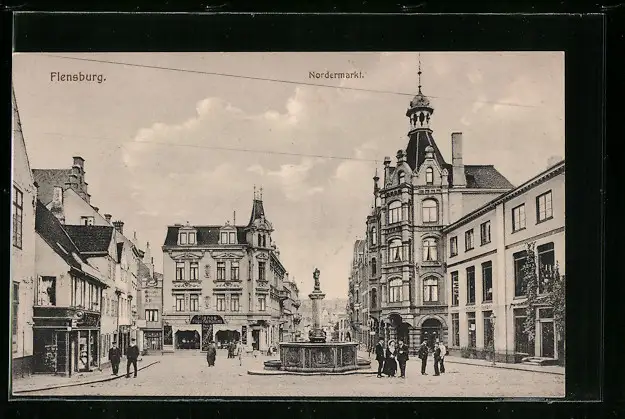Viewport: 625px width, 419px height.
Task: Select the lone person near the central building
Action: 211,355
